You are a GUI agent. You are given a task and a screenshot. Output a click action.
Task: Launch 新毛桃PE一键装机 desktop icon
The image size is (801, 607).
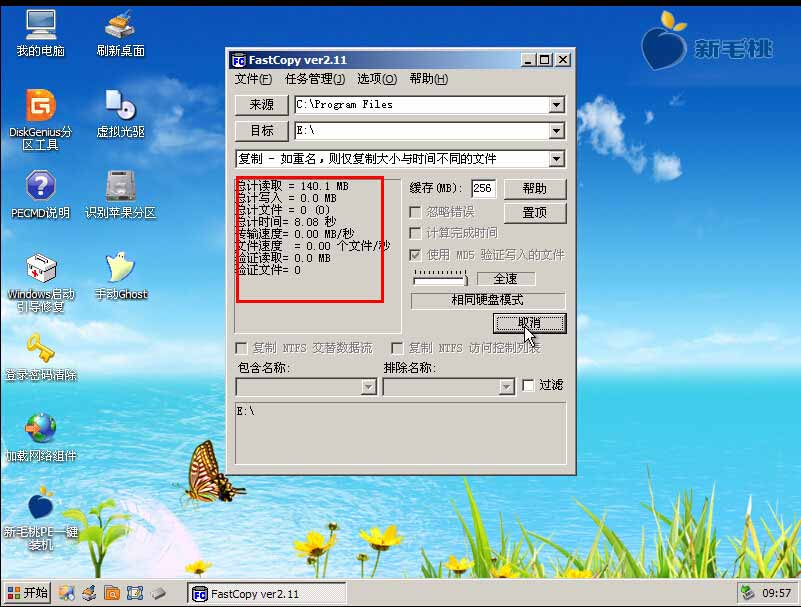click(40, 519)
